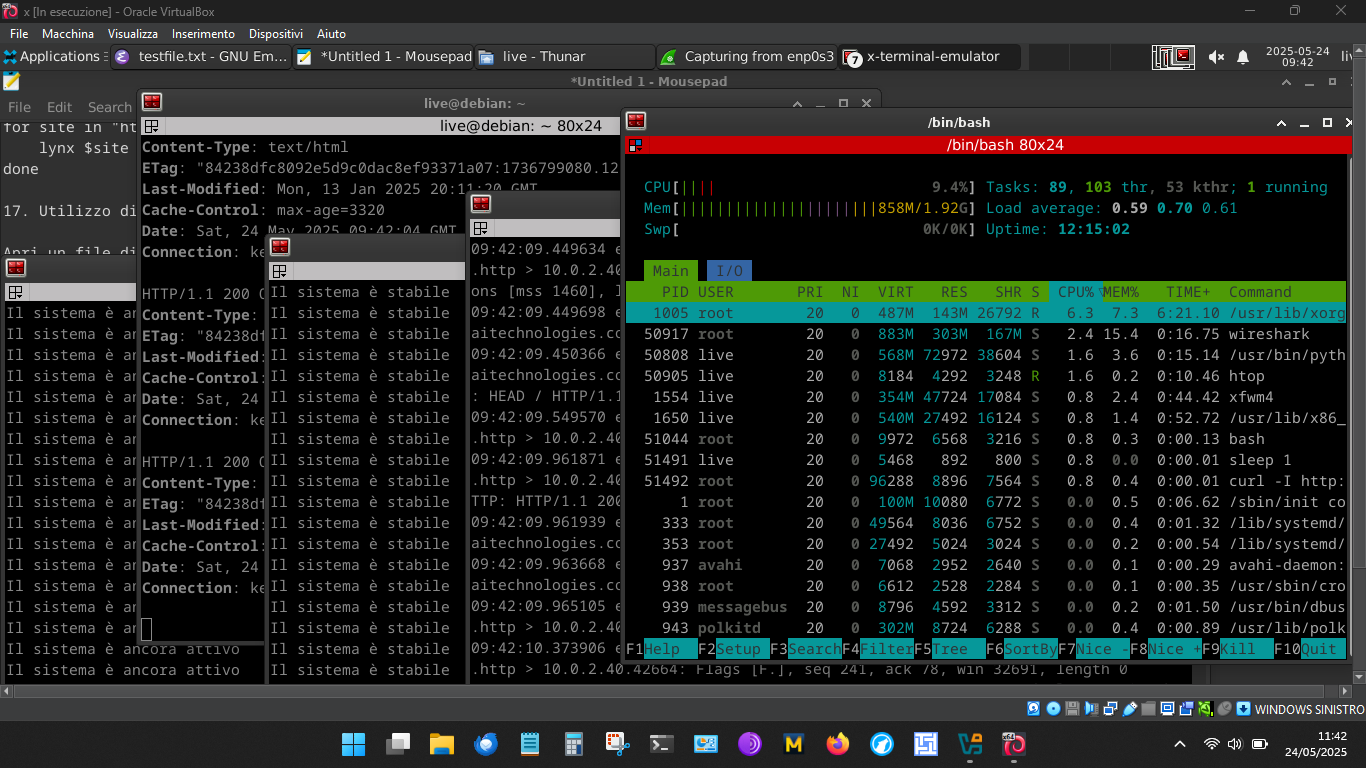Image resolution: width=1366 pixels, height=768 pixels.
Task: Open the Snipping Tool taskbar icon
Action: (x=618, y=744)
